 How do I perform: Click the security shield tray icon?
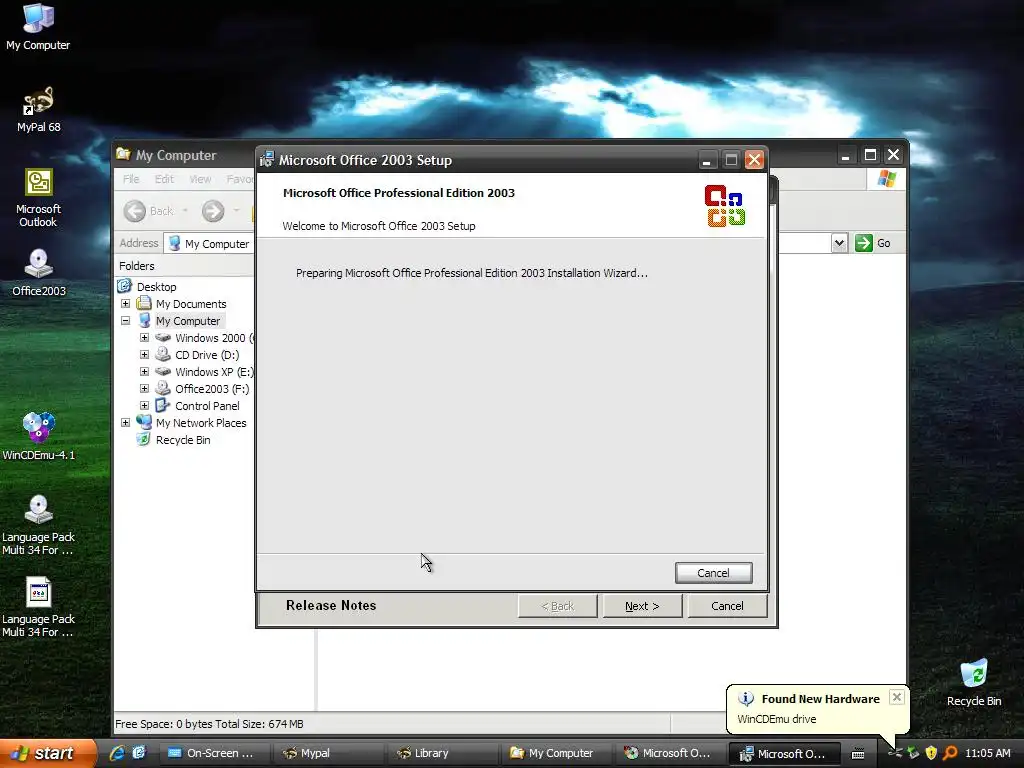pos(931,753)
